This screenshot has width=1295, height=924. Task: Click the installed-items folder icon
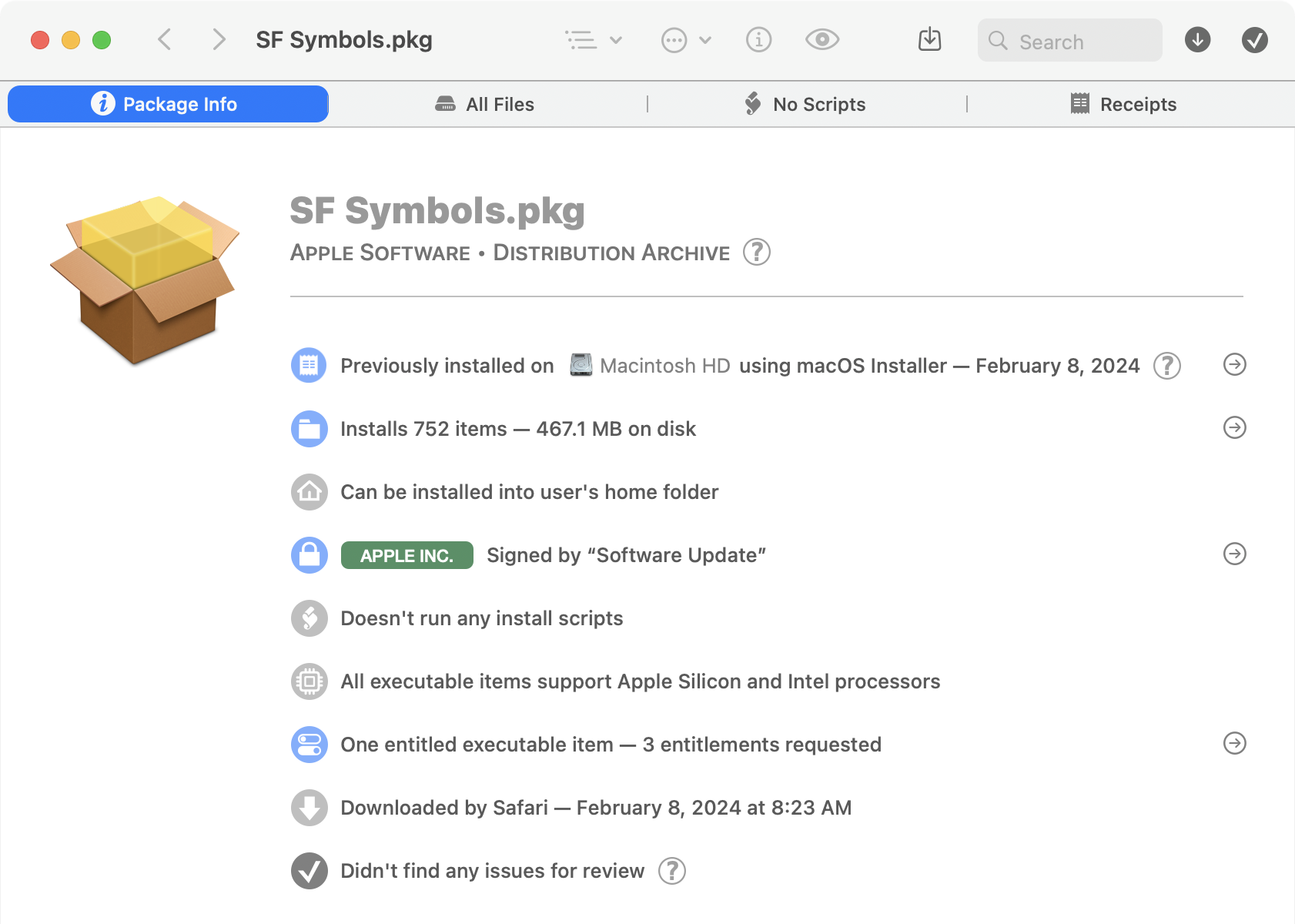[x=309, y=429]
